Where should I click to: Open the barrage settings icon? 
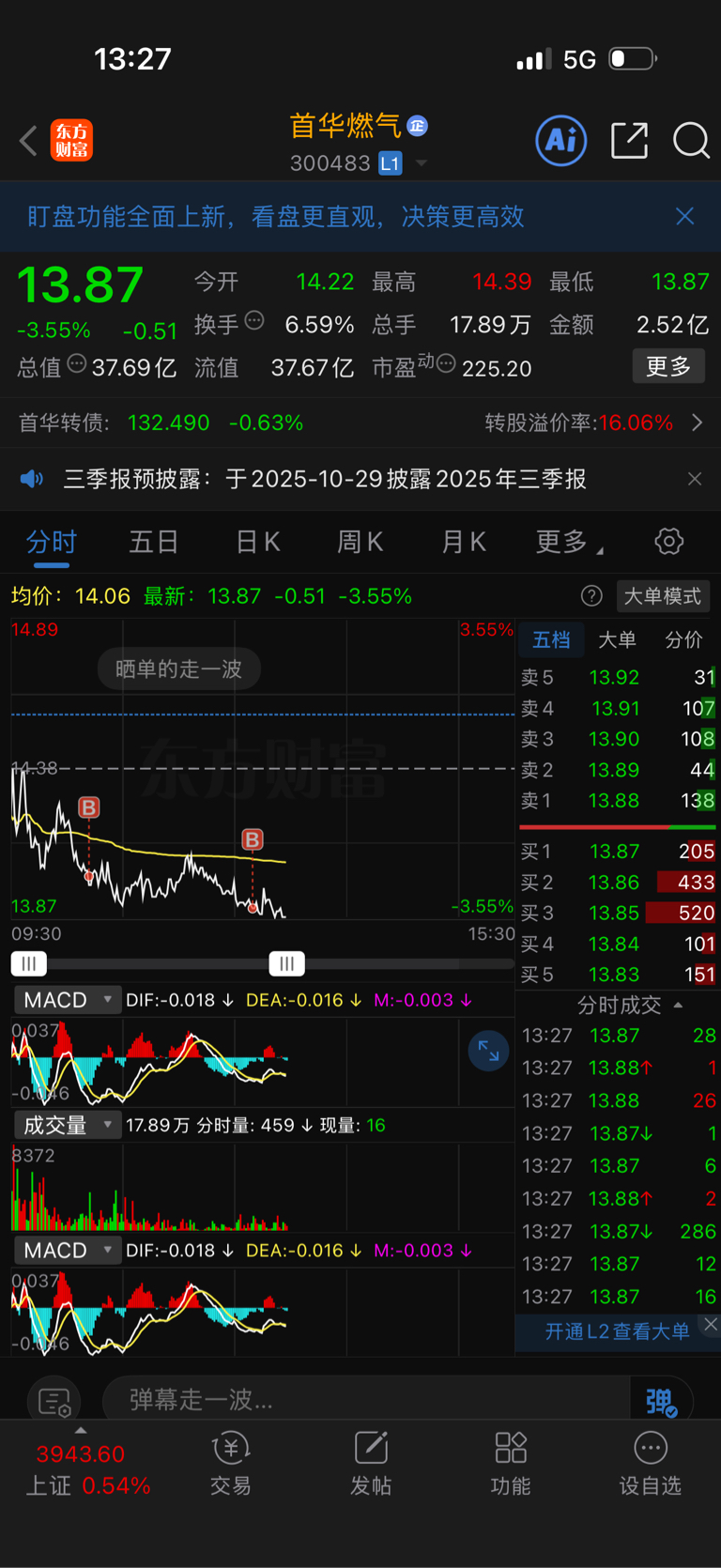54,1402
